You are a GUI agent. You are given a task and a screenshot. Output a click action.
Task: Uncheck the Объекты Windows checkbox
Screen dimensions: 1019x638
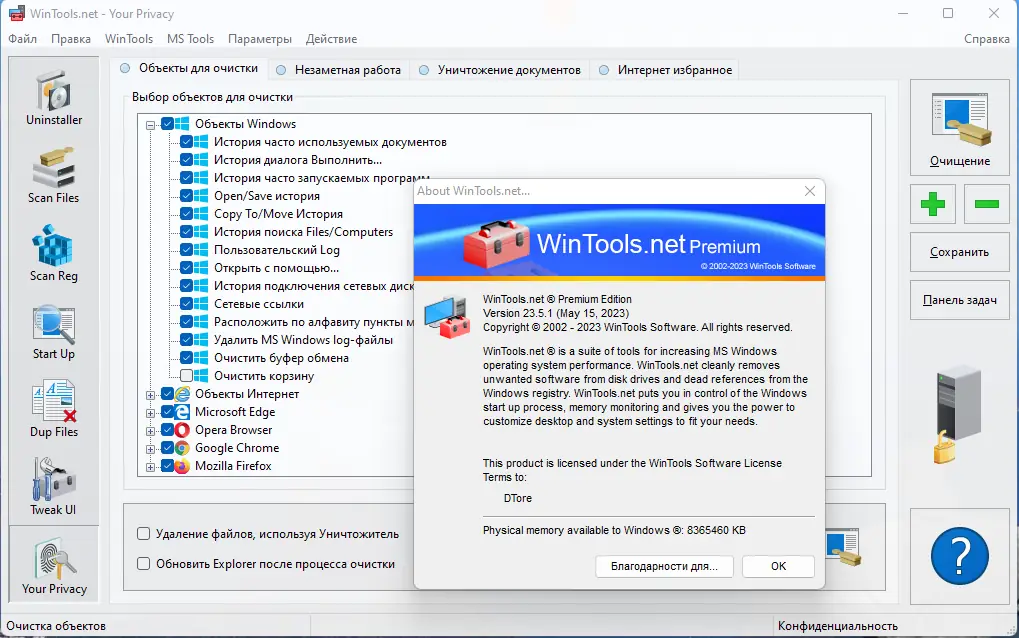167,123
